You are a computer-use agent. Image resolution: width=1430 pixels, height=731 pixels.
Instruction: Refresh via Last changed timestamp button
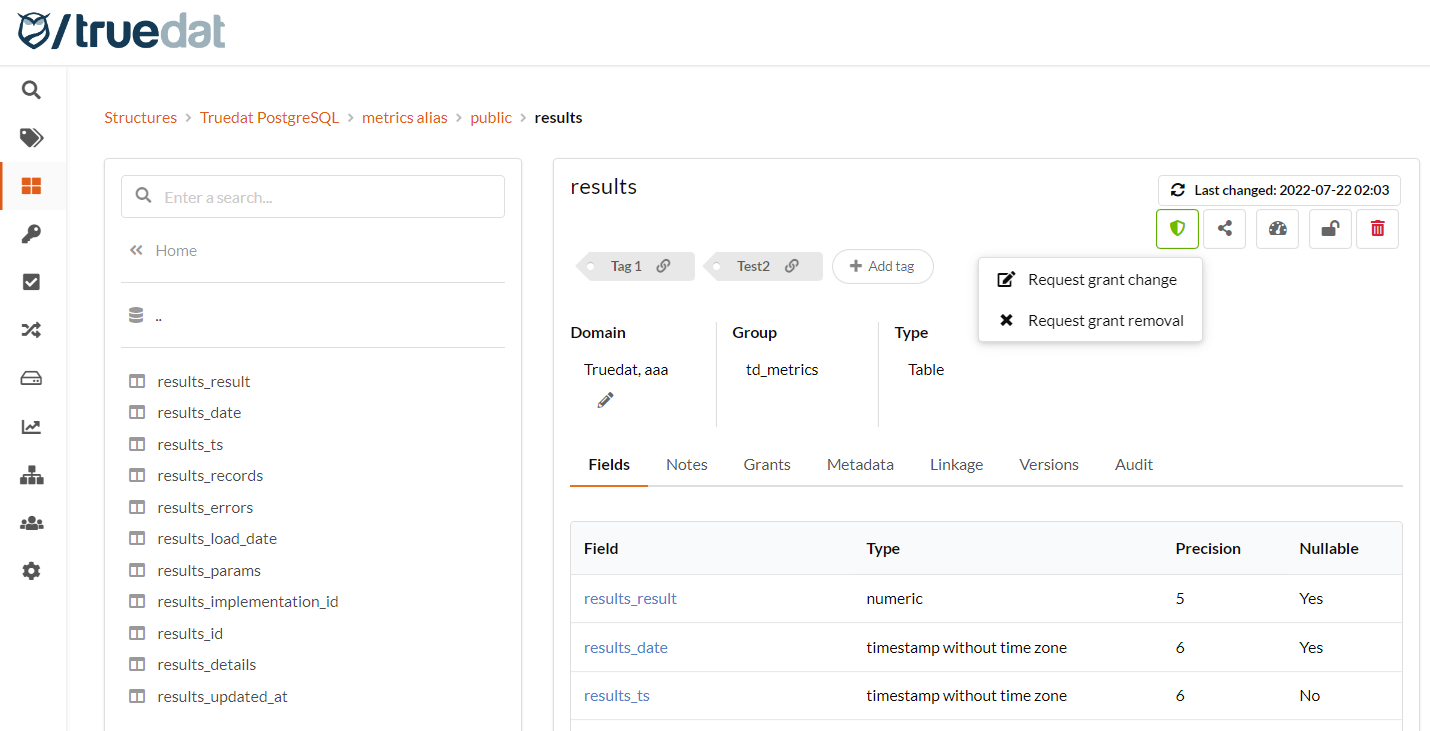click(1278, 189)
